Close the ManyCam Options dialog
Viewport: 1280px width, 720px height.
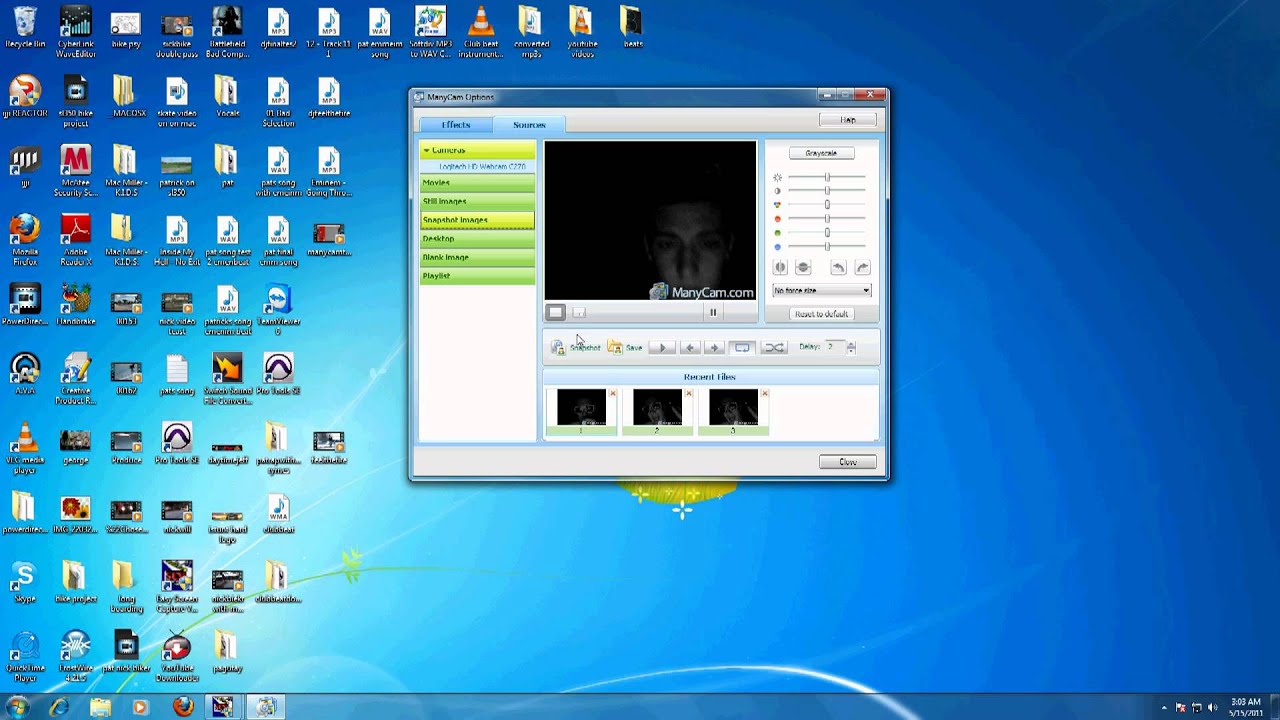pos(848,462)
